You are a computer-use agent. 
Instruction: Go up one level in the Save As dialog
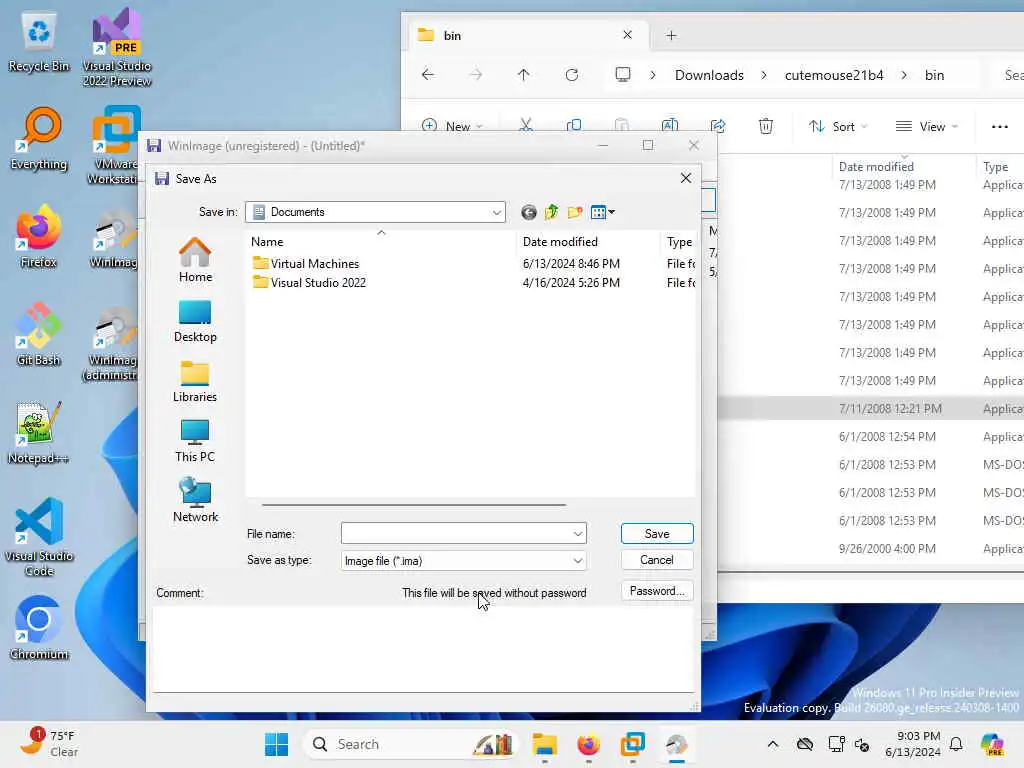pyautogui.click(x=552, y=212)
